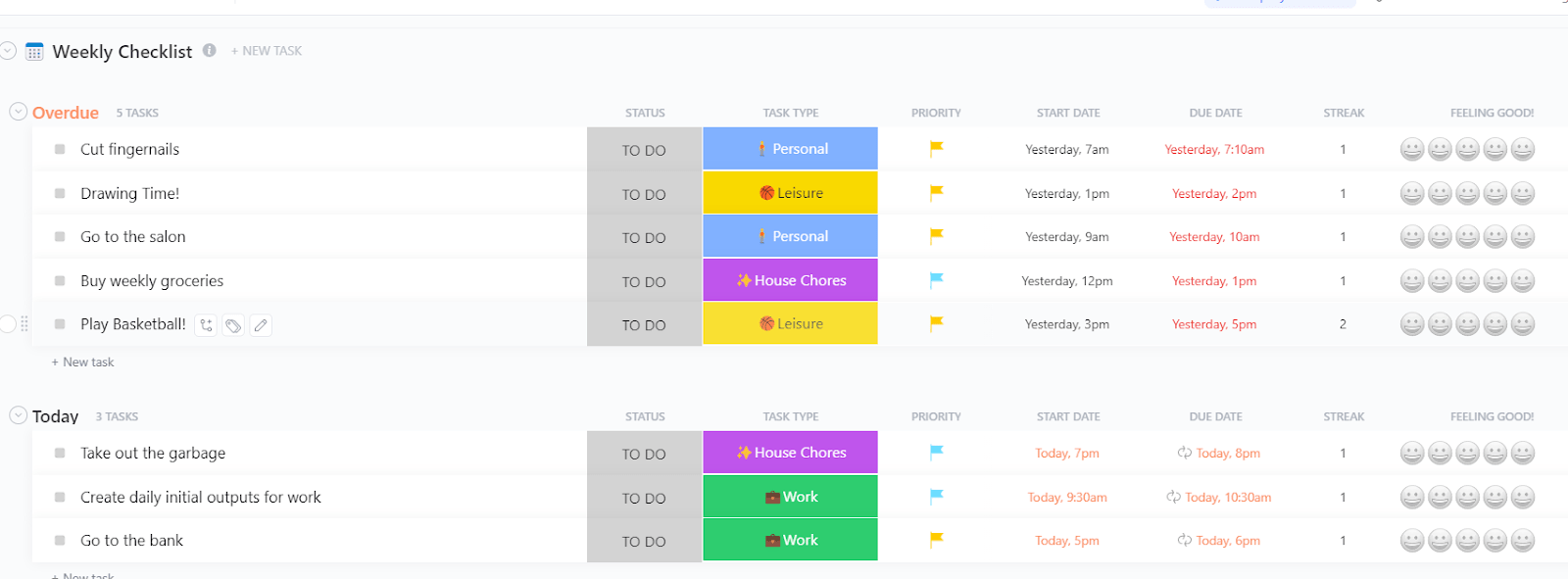Click the rename pencil on Play Basketball
The image size is (1568, 579).
point(261,325)
